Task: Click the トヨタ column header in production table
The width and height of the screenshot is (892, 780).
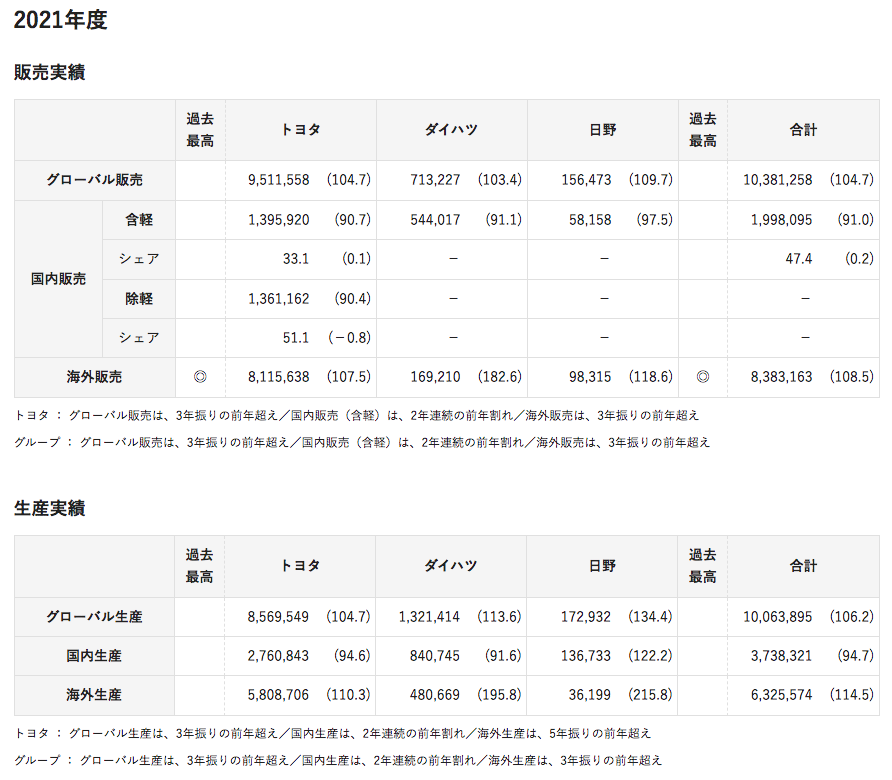Action: 300,566
